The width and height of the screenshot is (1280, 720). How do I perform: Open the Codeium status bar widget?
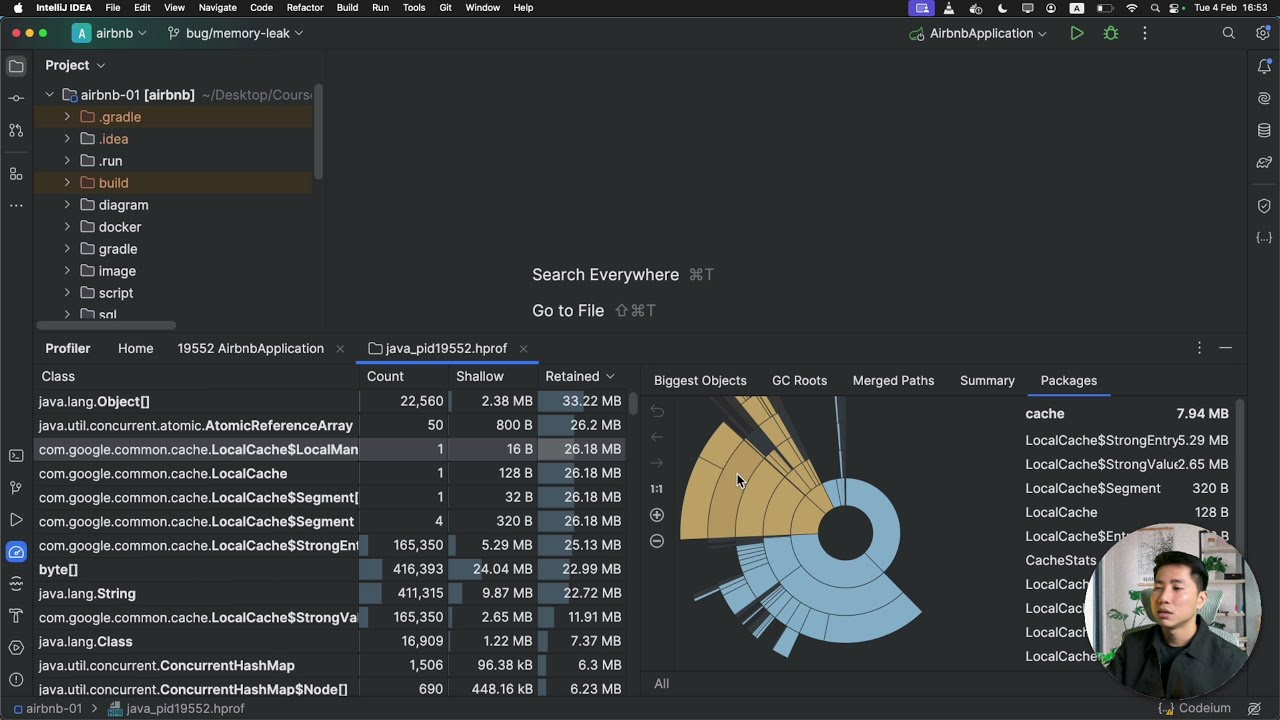[x=1194, y=708]
